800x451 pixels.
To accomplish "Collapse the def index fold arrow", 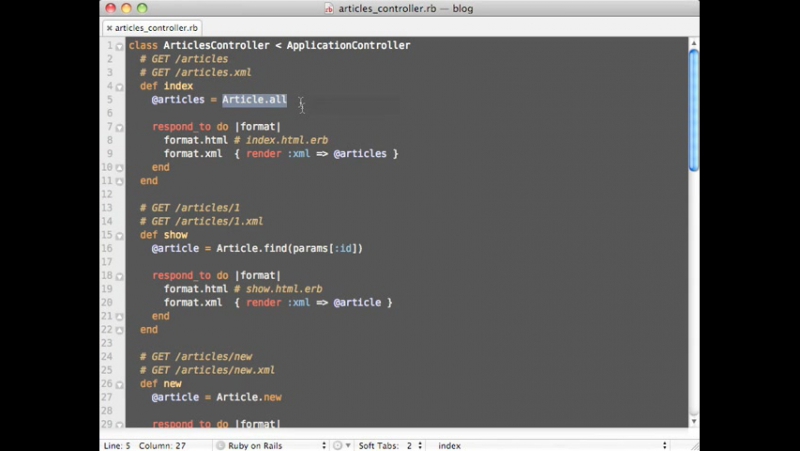I will point(119,87).
